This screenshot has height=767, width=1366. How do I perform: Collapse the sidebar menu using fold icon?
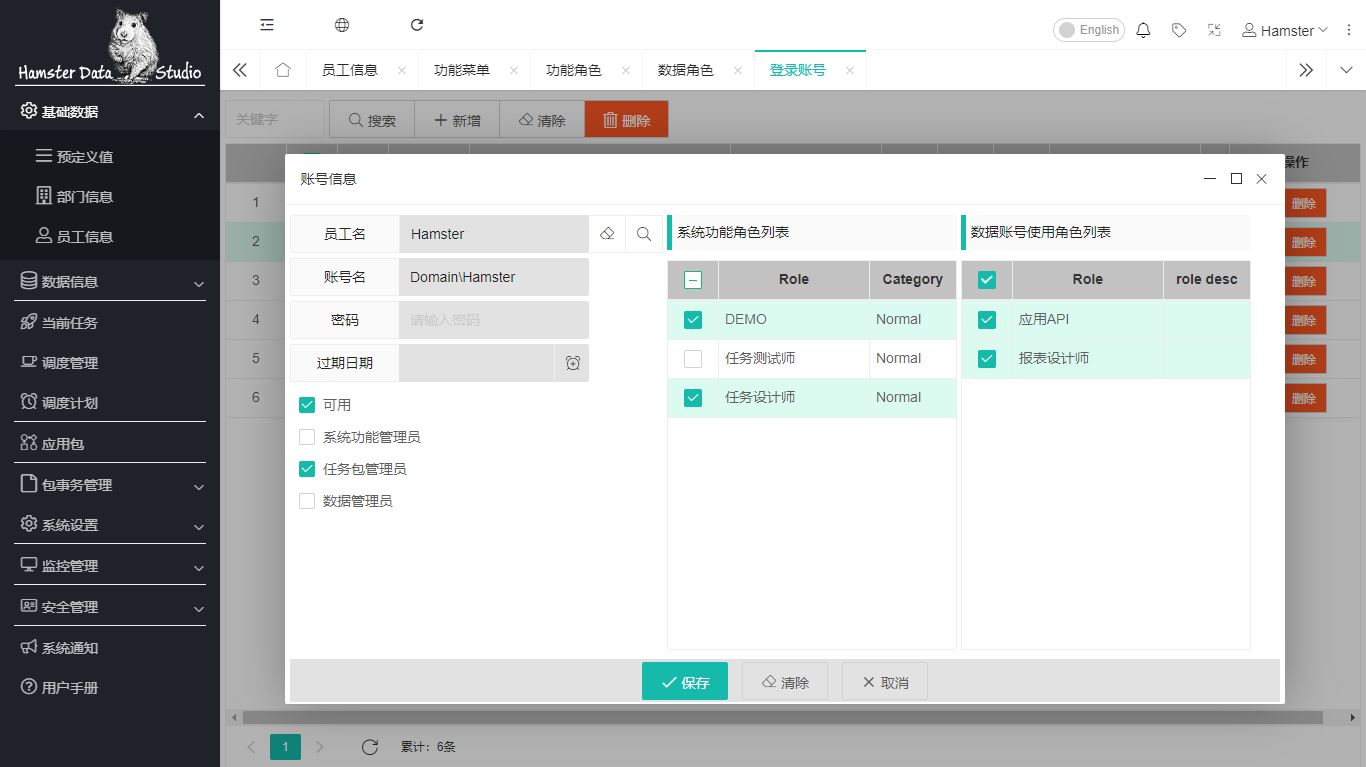[267, 25]
